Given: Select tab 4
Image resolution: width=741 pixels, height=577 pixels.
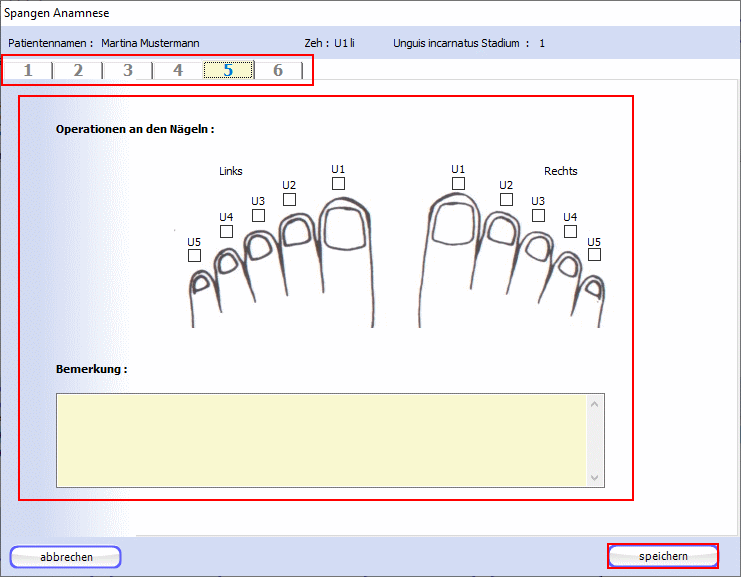Looking at the screenshot, I should click(178, 70).
